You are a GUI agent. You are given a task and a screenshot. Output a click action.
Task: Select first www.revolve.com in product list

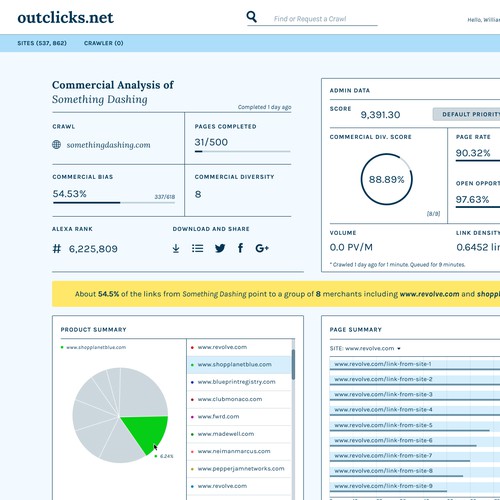pos(239,347)
